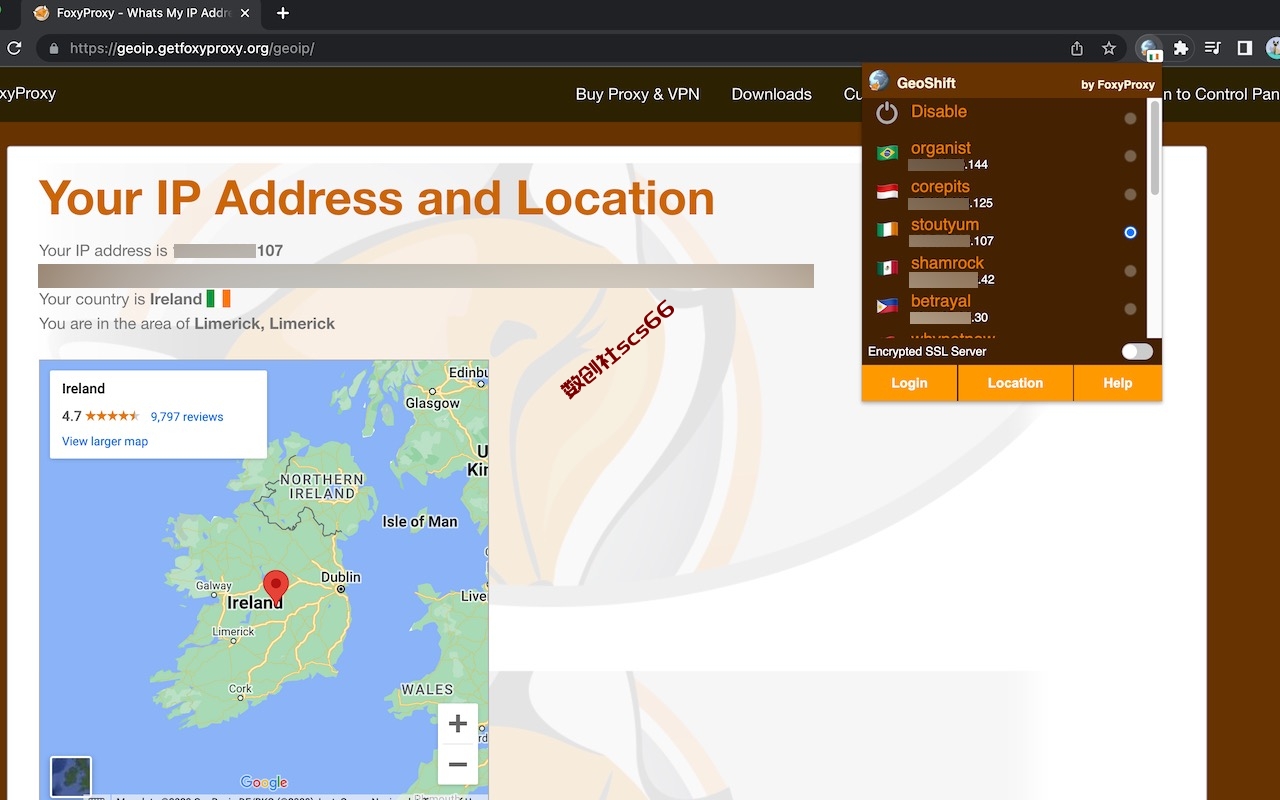Click the betrayal proxy name
The width and height of the screenshot is (1280, 800).
tap(940, 301)
